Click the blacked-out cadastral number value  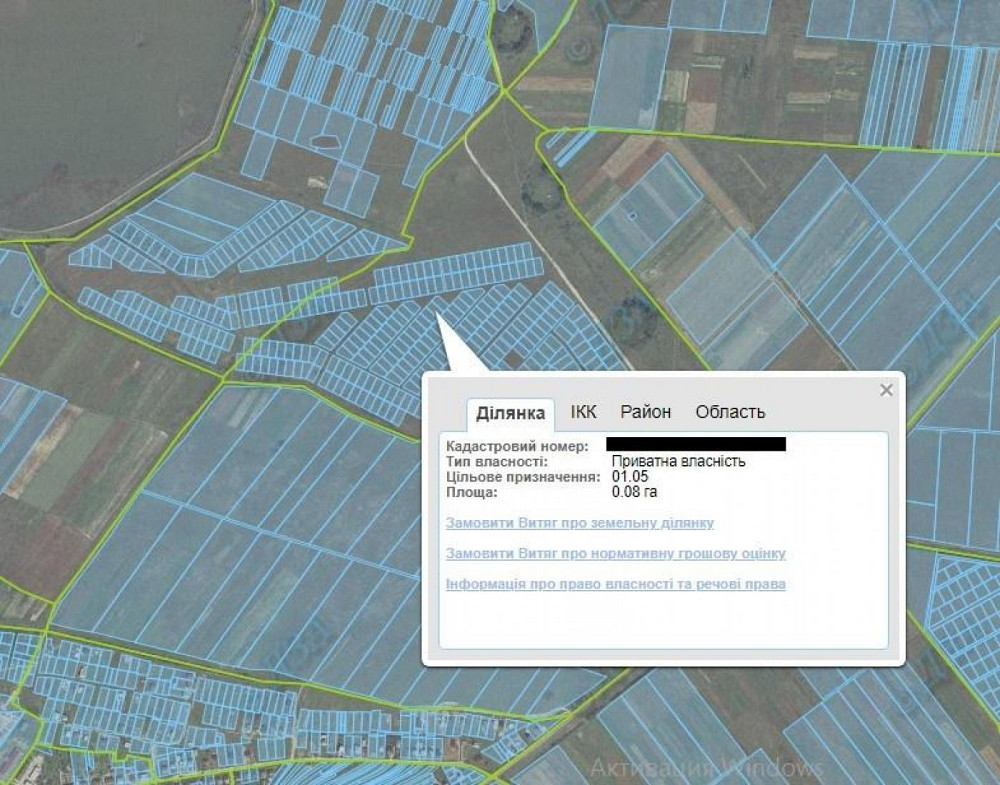pos(696,444)
